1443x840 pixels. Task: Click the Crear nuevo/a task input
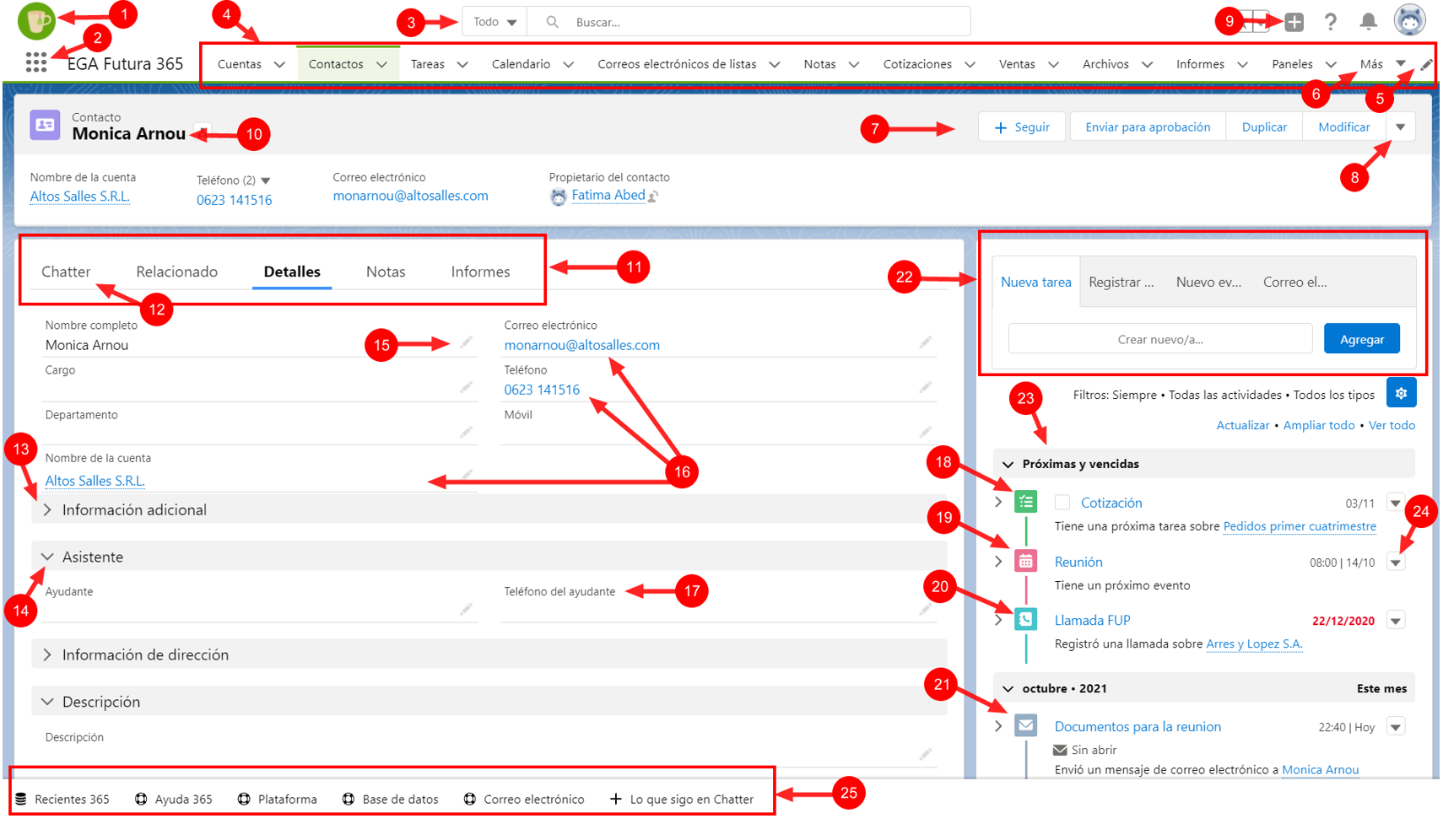(x=1160, y=339)
